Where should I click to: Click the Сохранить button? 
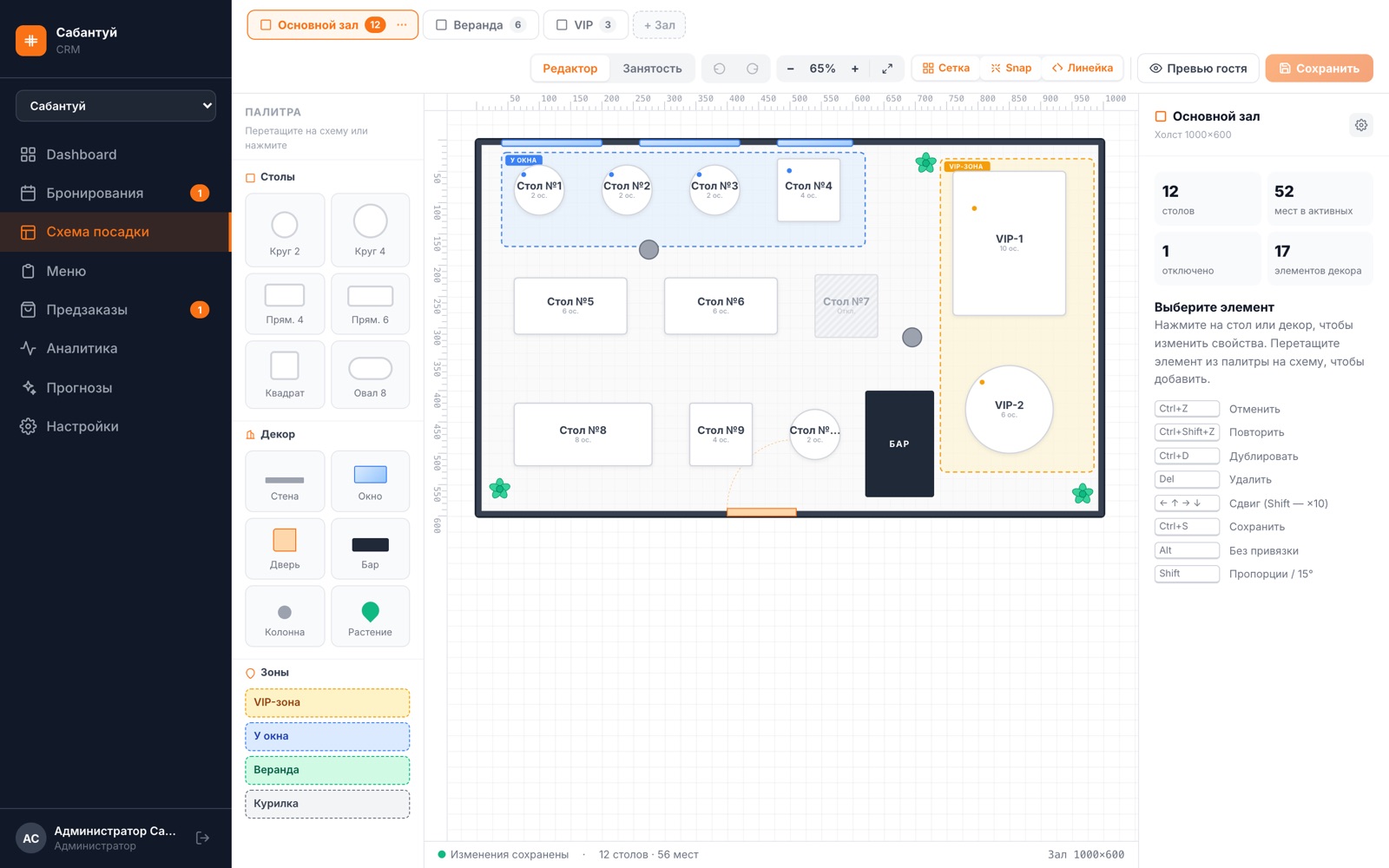1319,69
